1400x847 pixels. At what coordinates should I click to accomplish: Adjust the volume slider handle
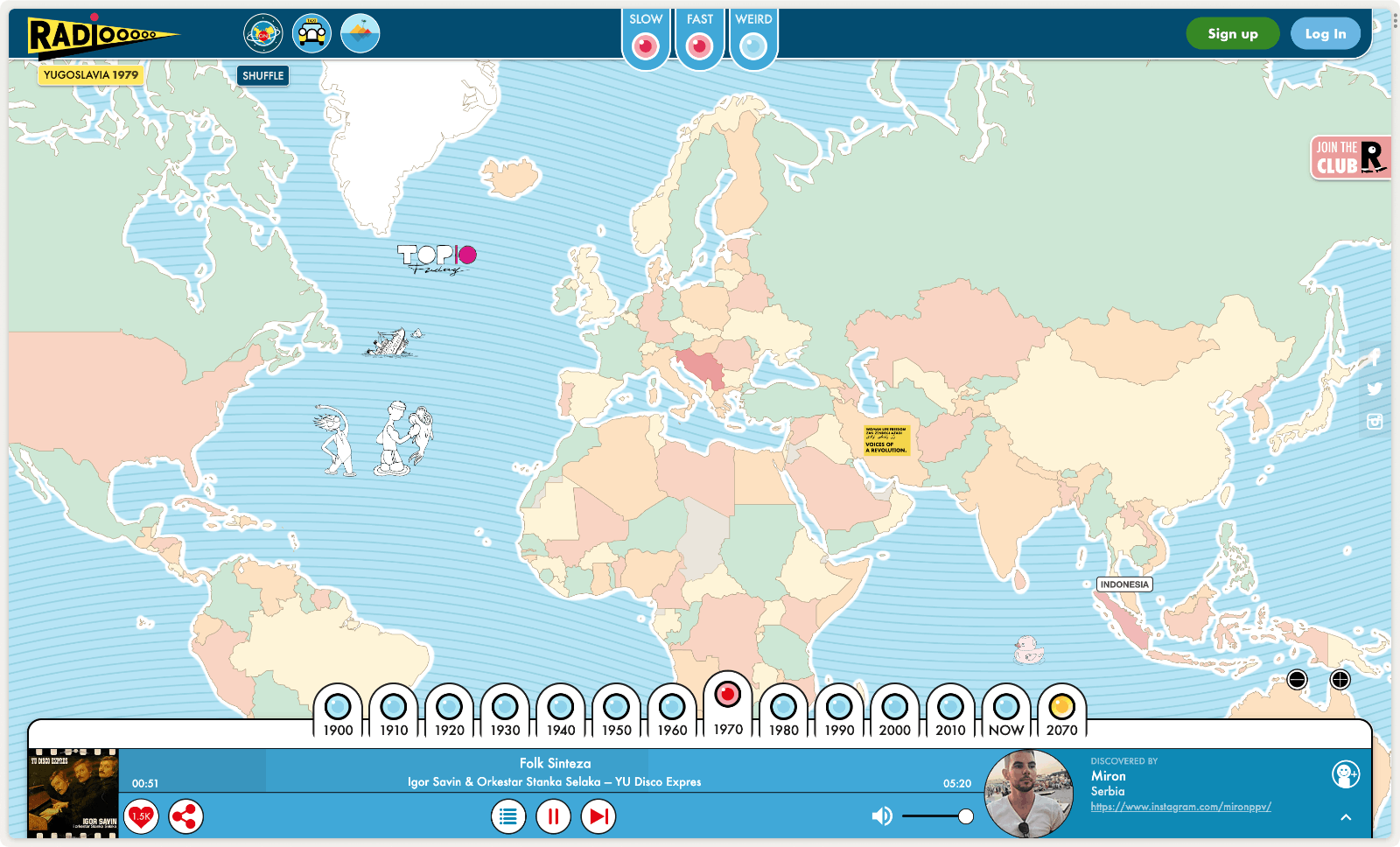click(x=965, y=816)
